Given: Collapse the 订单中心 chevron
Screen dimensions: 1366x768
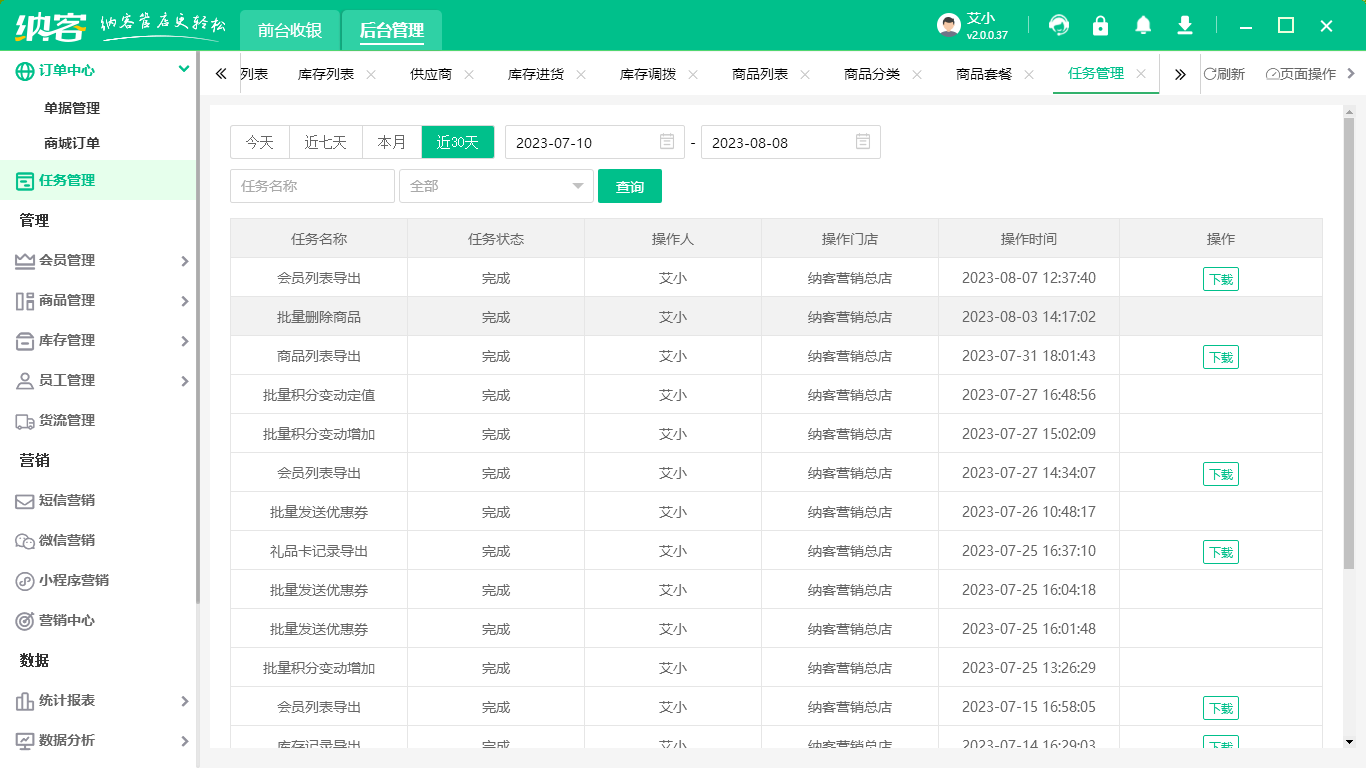Looking at the screenshot, I should click(x=184, y=69).
